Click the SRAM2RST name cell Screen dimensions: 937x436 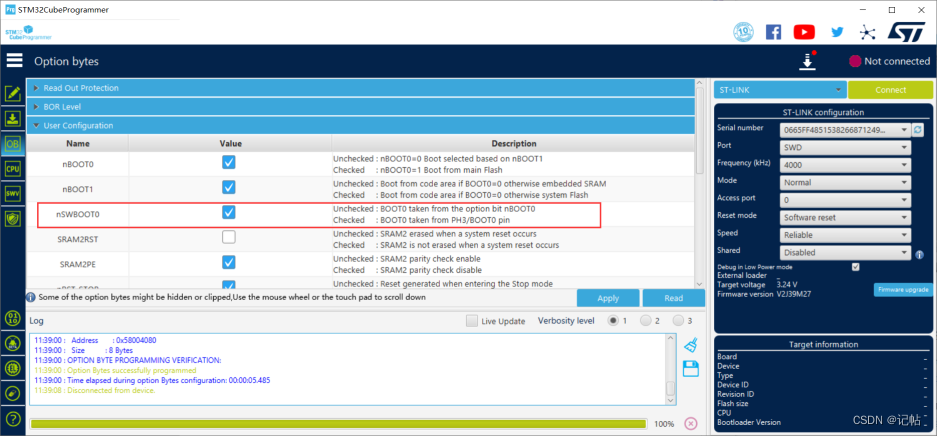pos(77,238)
